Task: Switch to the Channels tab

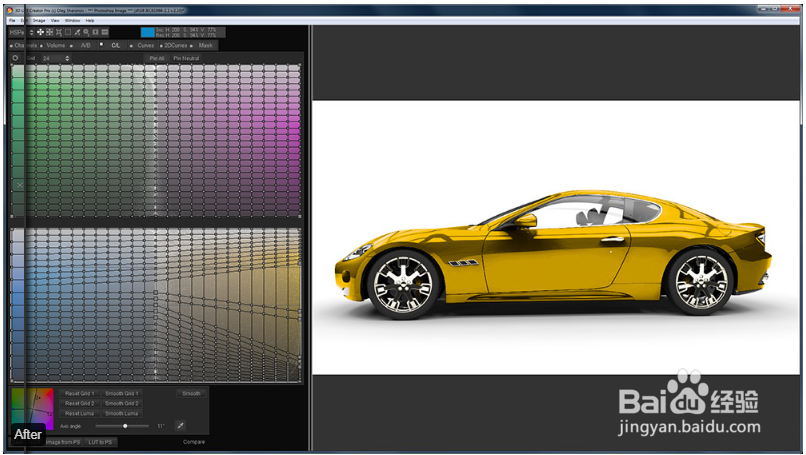Action: point(25,45)
